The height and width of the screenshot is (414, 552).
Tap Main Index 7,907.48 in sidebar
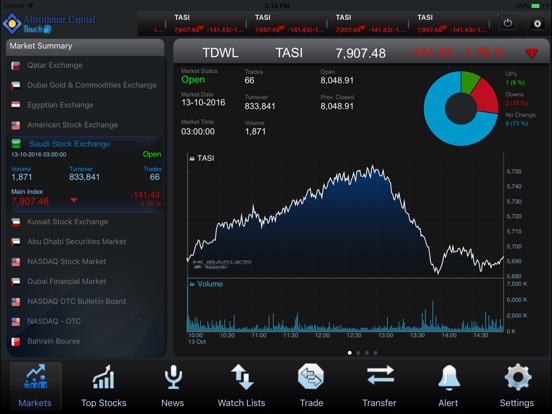tap(30, 201)
